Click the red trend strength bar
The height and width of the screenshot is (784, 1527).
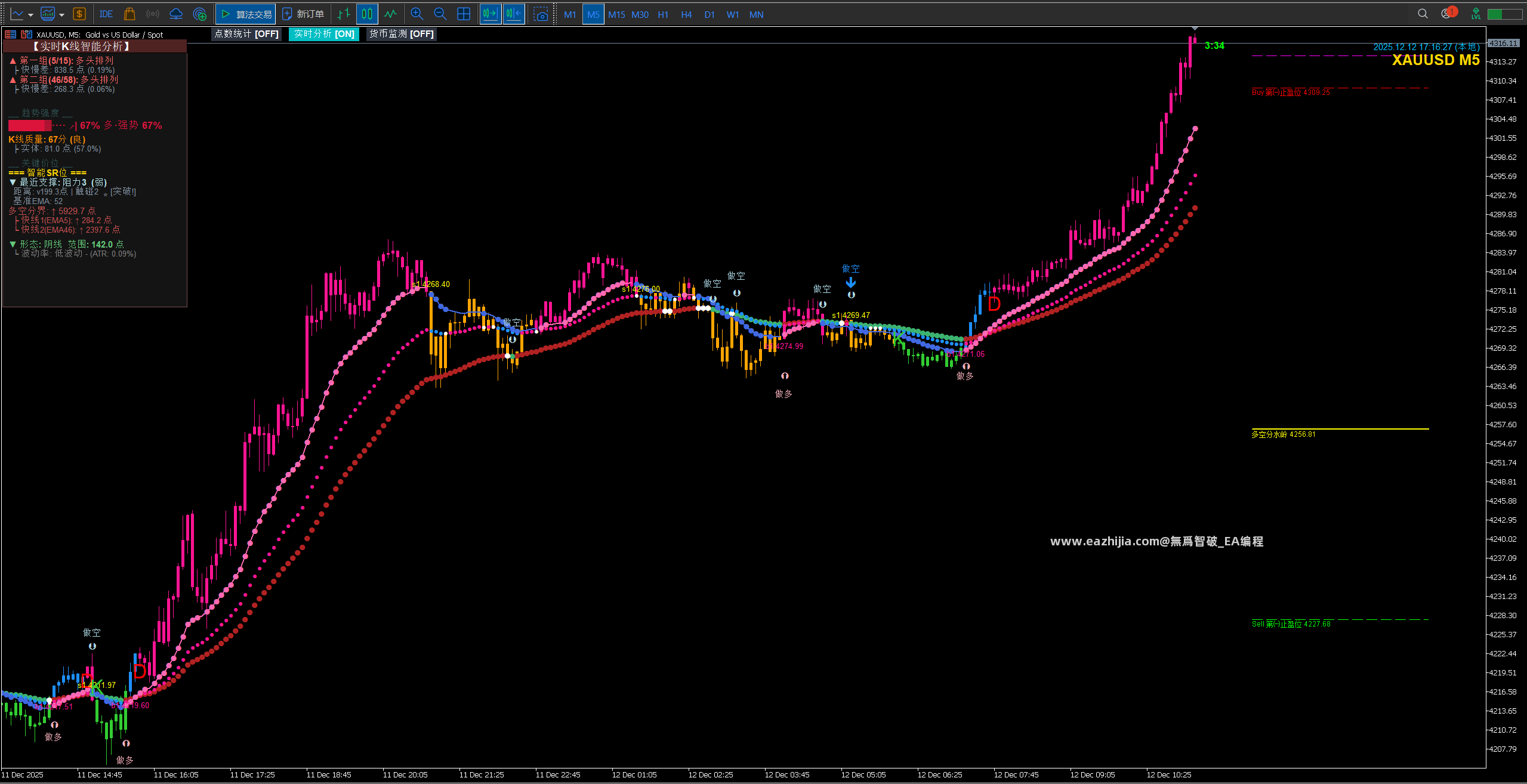coord(30,125)
